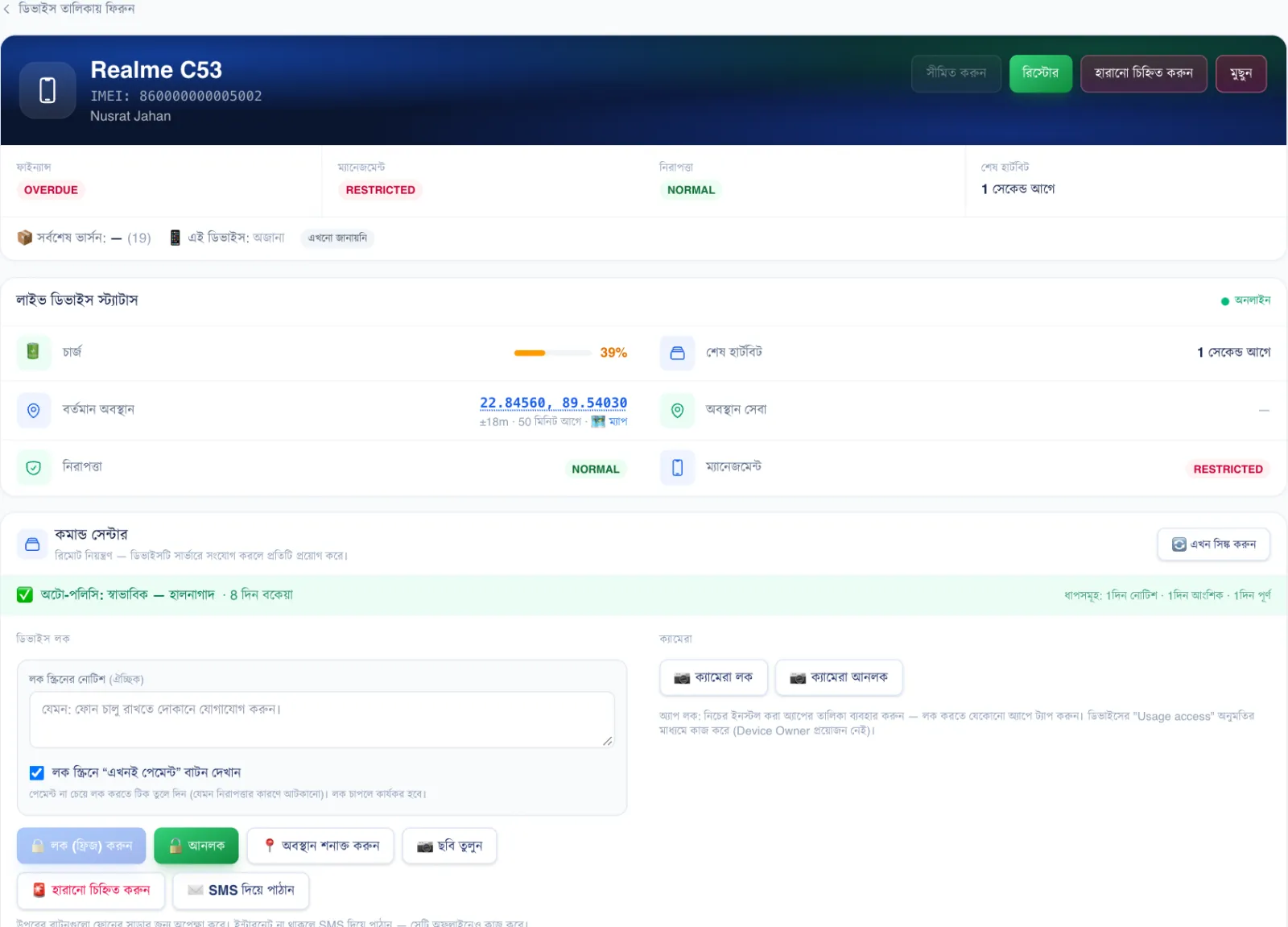Click the heartbeat icon beside শেষ হার্টবিট
Screen dimensions: 1288x927
[677, 353]
